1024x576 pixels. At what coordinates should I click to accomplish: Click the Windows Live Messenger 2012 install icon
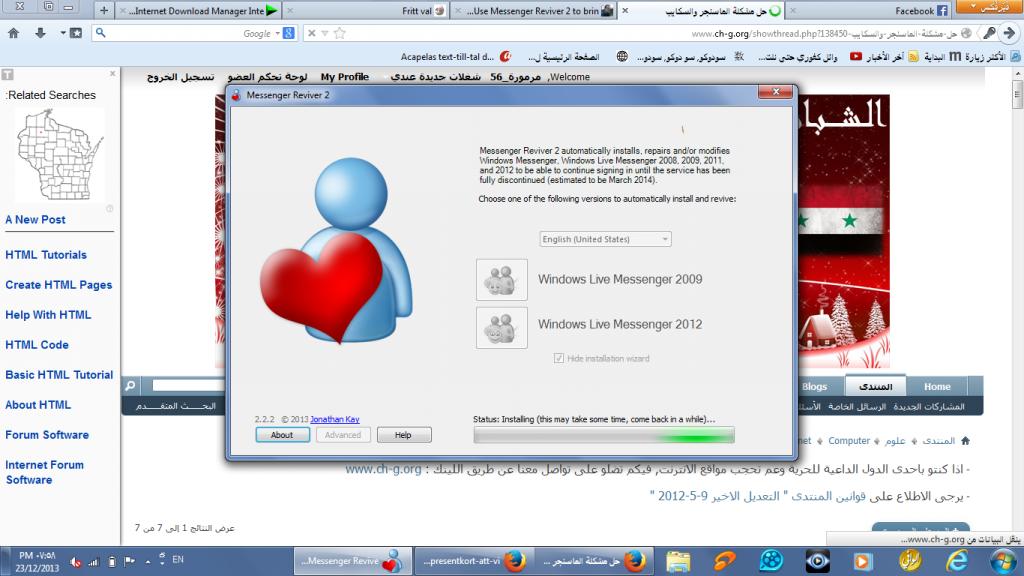coord(502,327)
